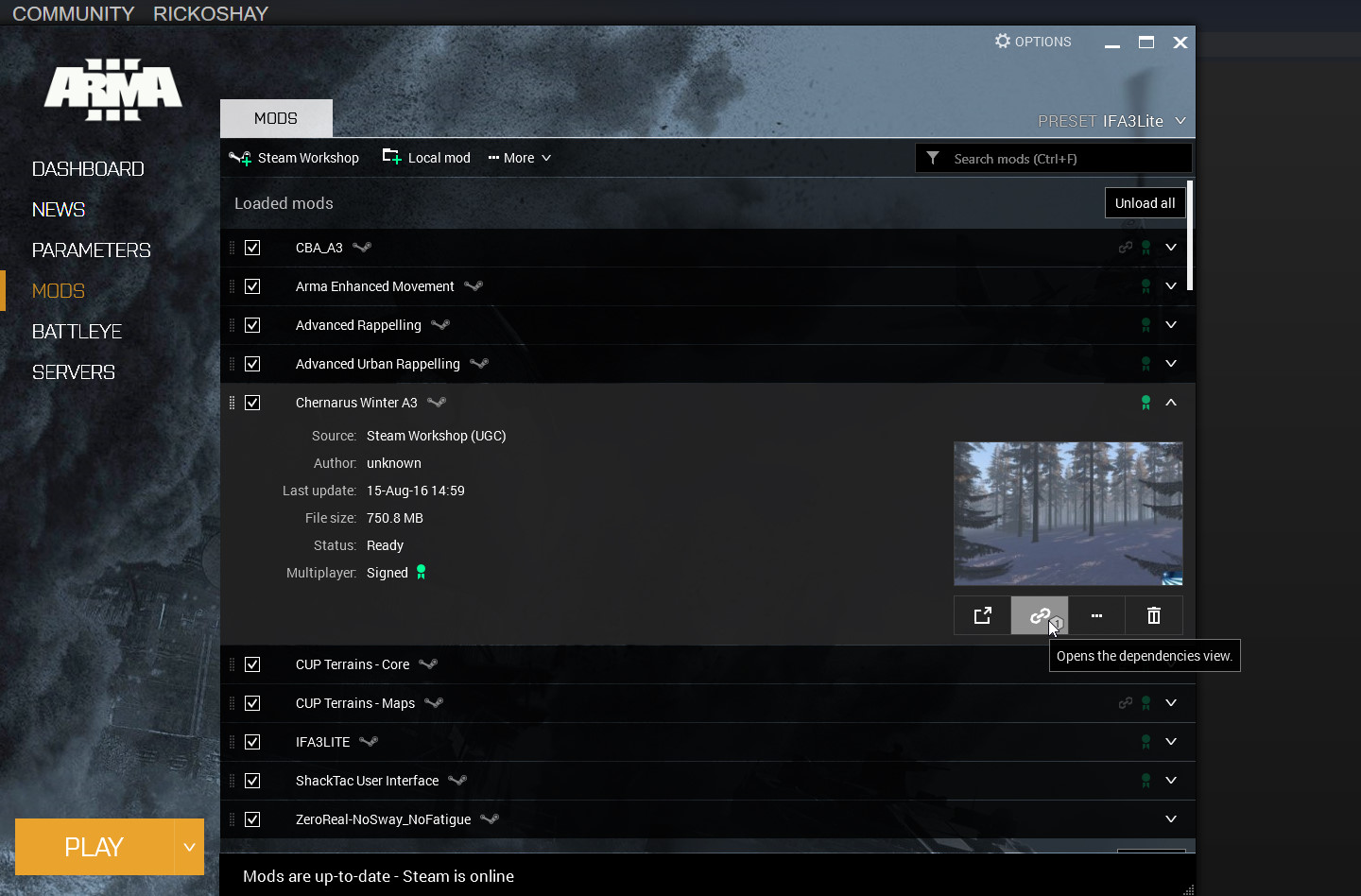The width and height of the screenshot is (1361, 896).
Task: Click the signed badge on ShackTac User Interface row
Action: point(1146,781)
